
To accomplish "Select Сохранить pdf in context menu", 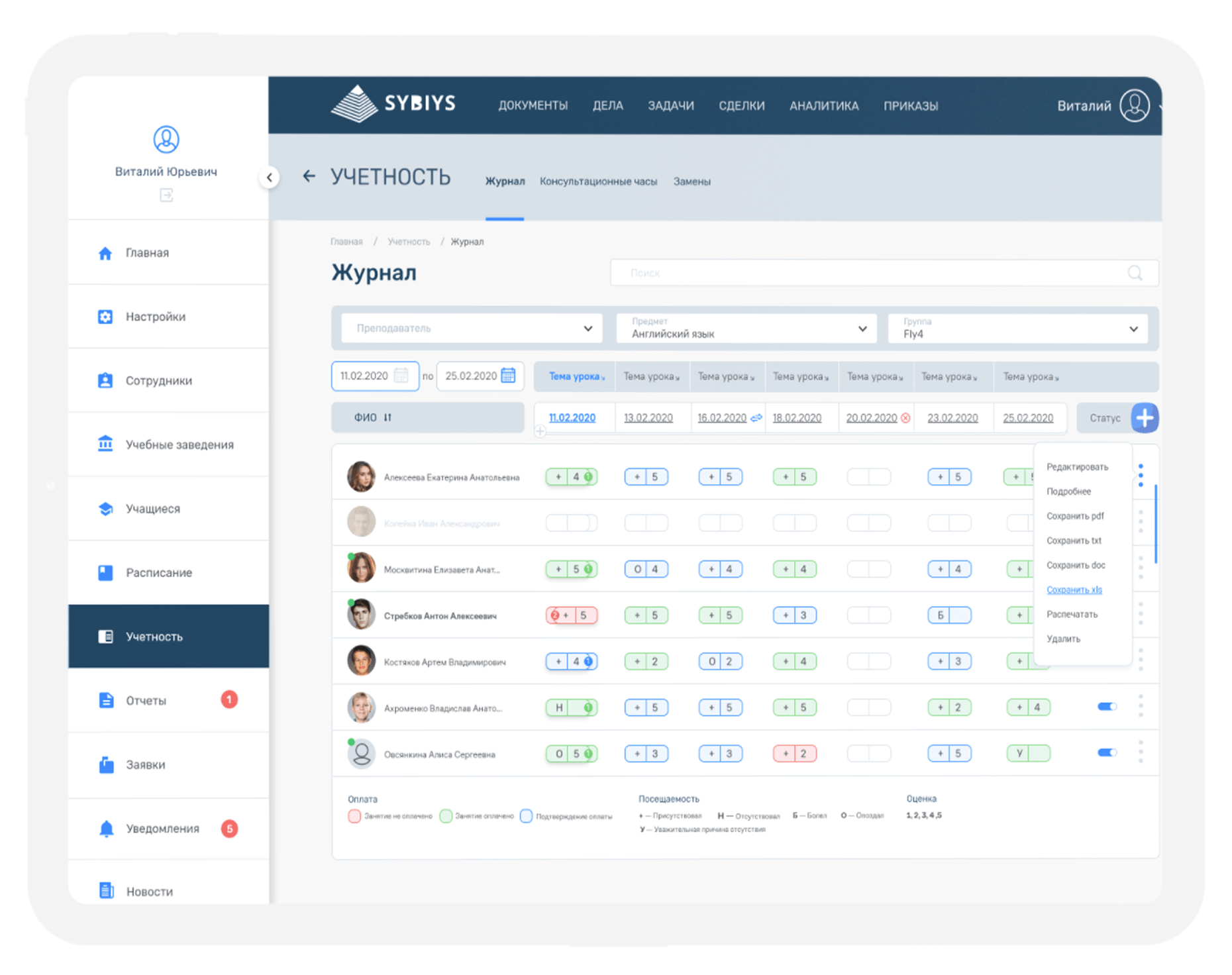I will [x=1075, y=516].
